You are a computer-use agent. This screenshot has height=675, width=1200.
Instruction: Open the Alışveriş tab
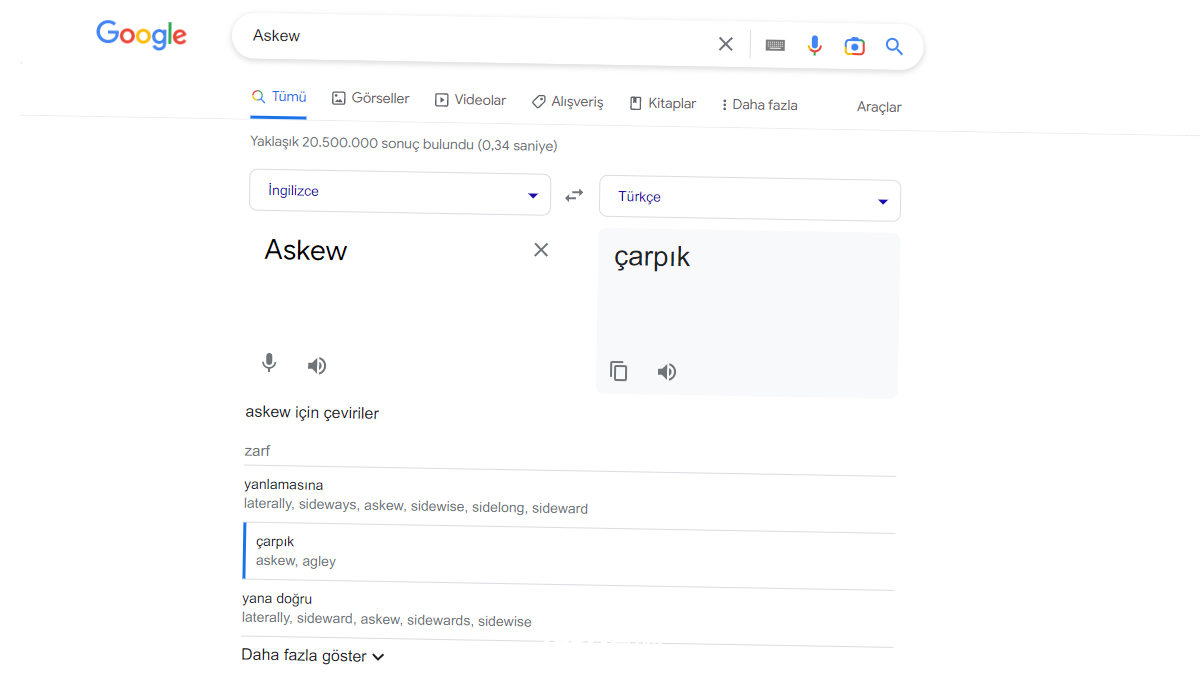(x=567, y=102)
